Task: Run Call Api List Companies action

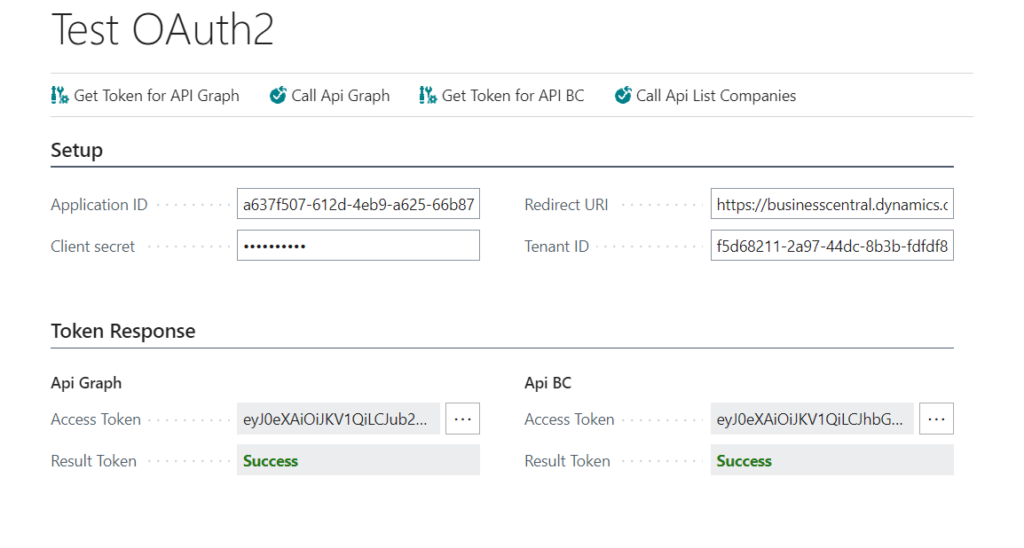Action: [x=705, y=95]
